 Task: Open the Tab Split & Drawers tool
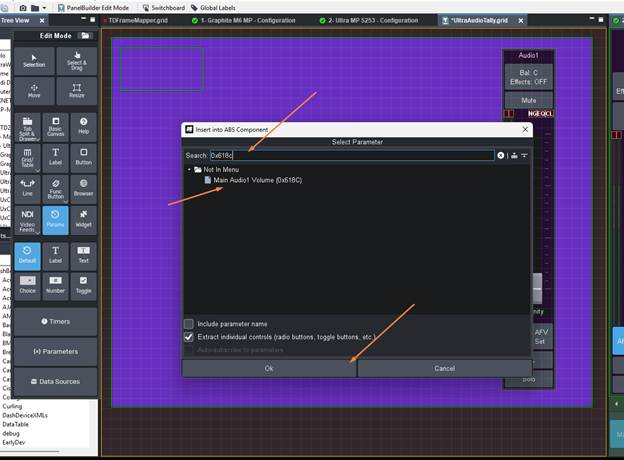tap(27, 127)
